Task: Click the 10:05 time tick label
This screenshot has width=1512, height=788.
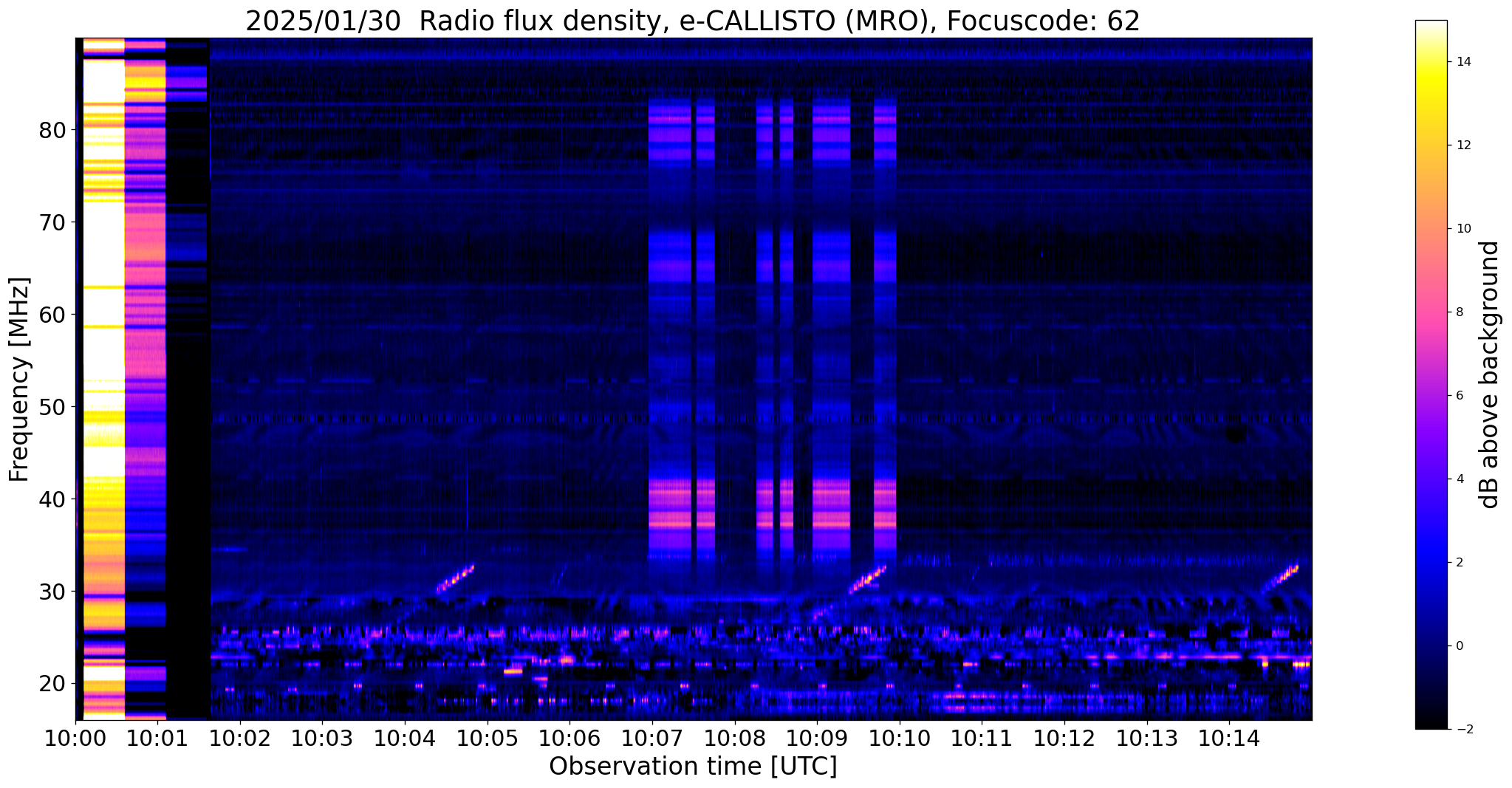Action: pos(487,739)
